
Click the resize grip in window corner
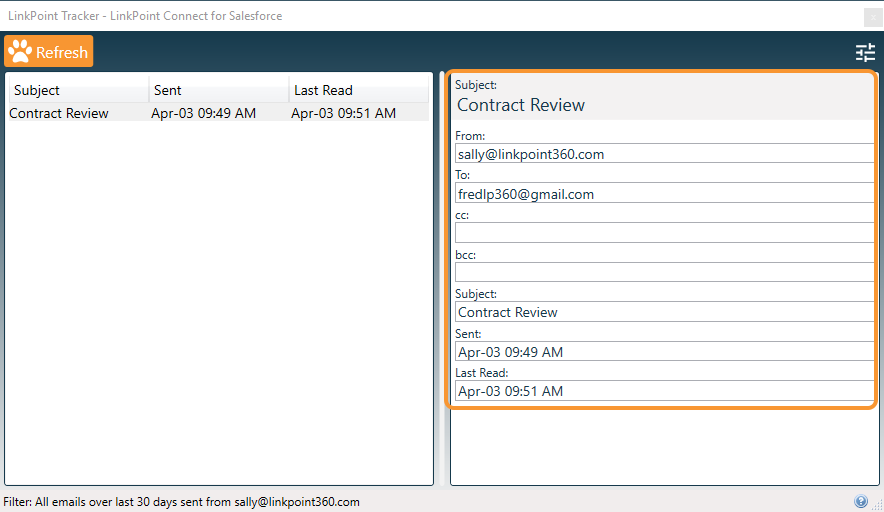pos(877,505)
